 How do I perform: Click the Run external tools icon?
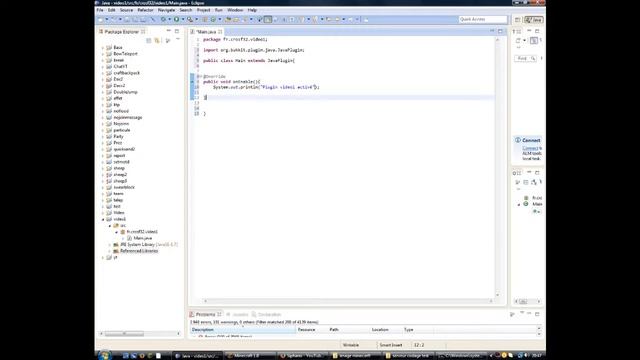(x=190, y=19)
